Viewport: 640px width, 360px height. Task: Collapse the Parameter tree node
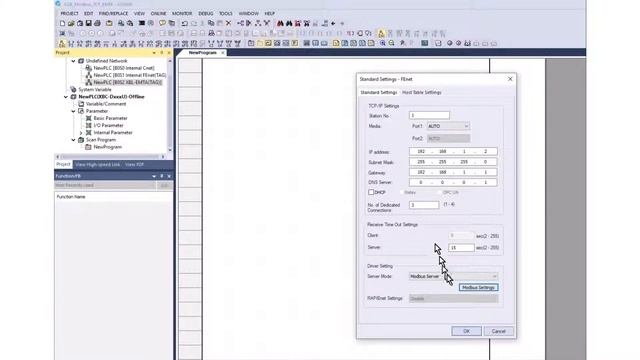pyautogui.click(x=73, y=111)
